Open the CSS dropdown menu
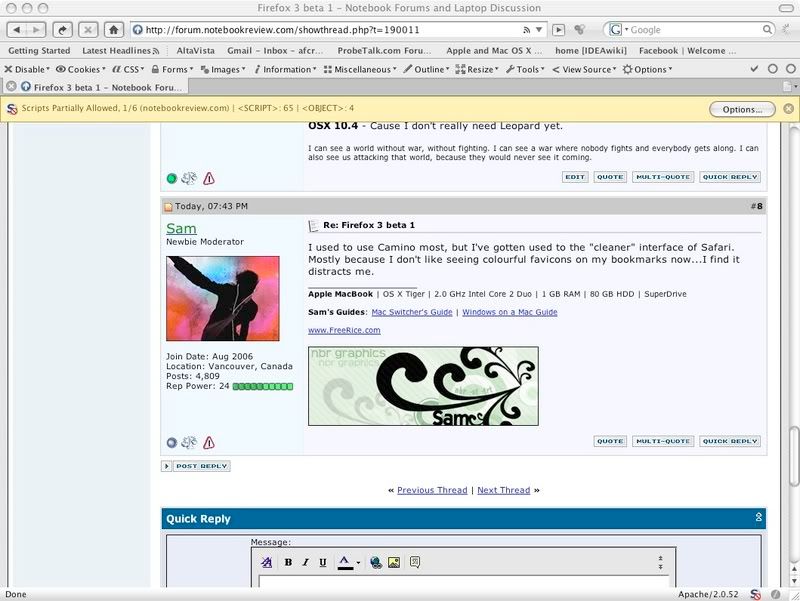 point(128,69)
